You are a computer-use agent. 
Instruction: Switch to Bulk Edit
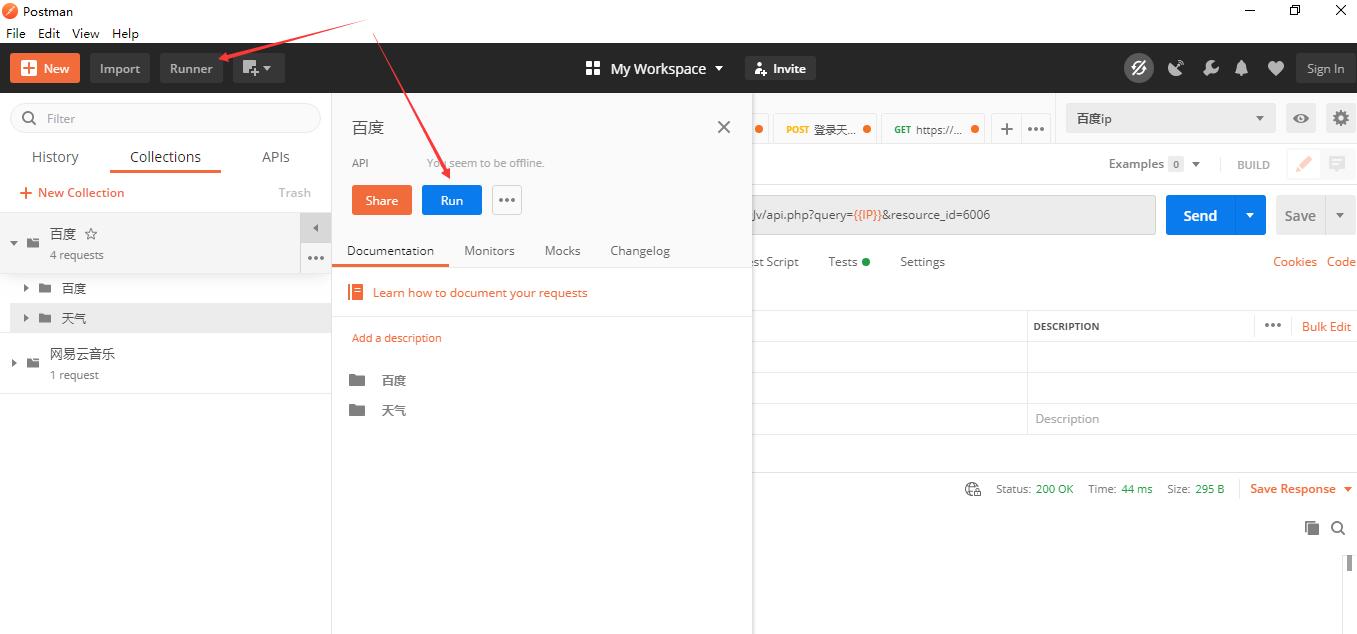[x=1326, y=326]
